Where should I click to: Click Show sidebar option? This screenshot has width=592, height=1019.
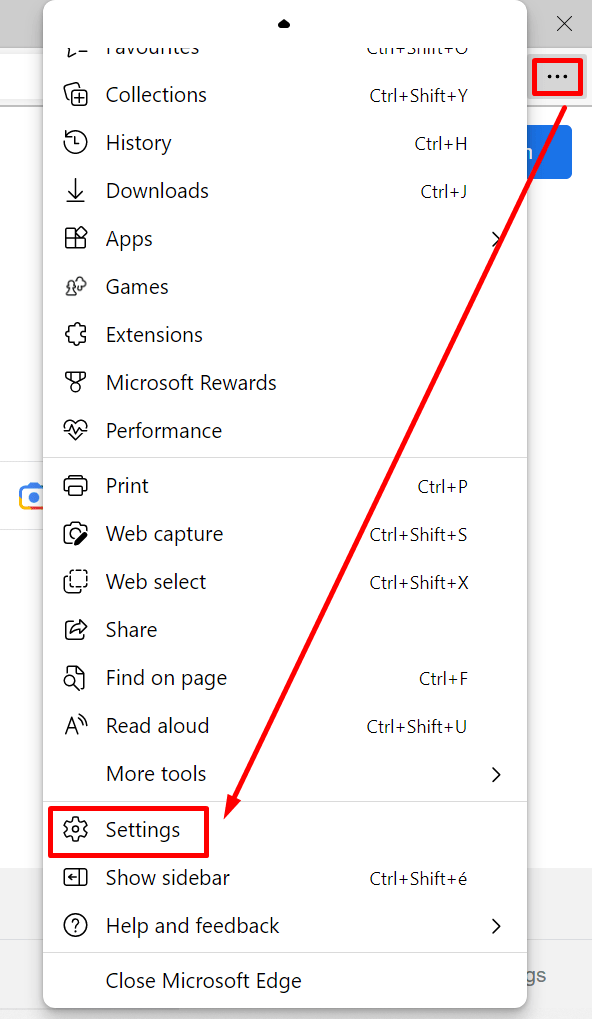[285, 878]
